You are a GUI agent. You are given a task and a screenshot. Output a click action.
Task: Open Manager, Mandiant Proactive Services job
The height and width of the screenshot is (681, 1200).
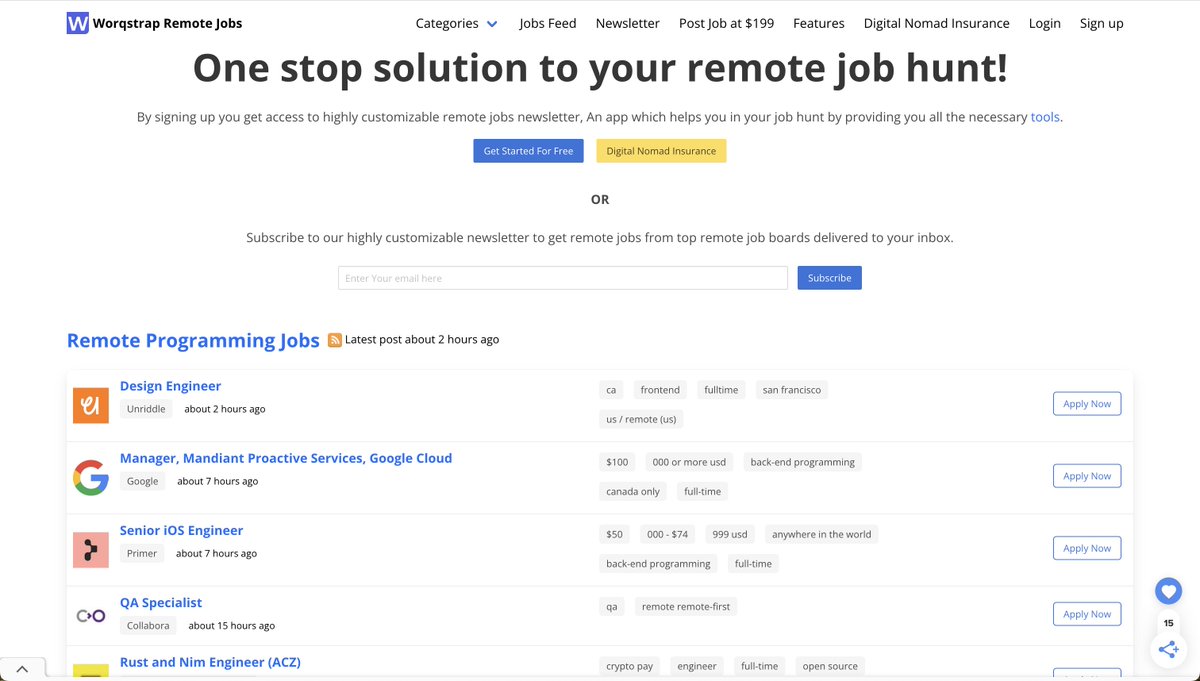286,458
